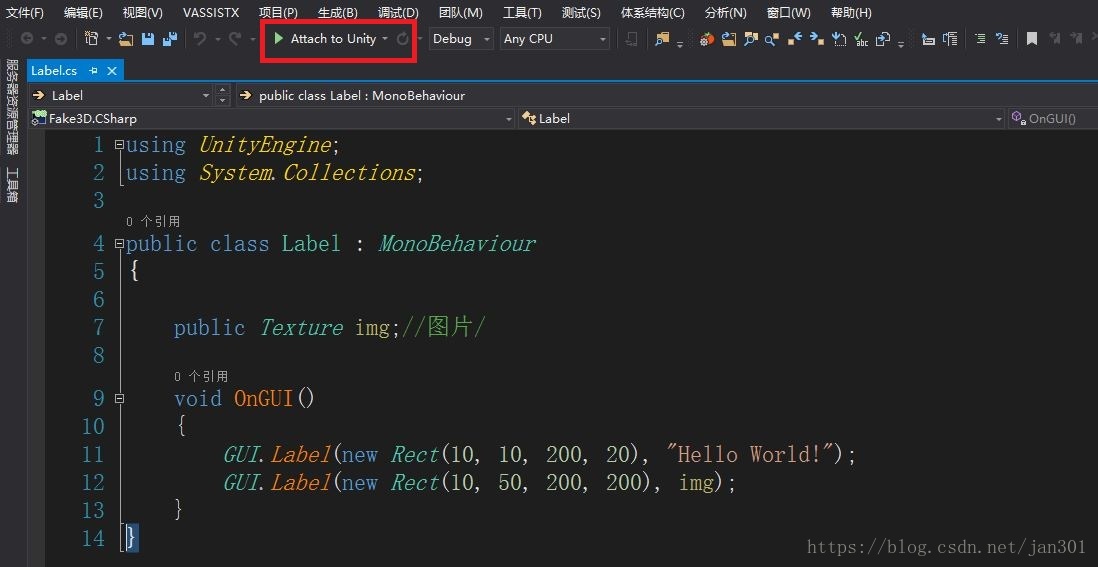Click the Undo arrow icon
Screen dimensions: 1098x567
click(200, 39)
